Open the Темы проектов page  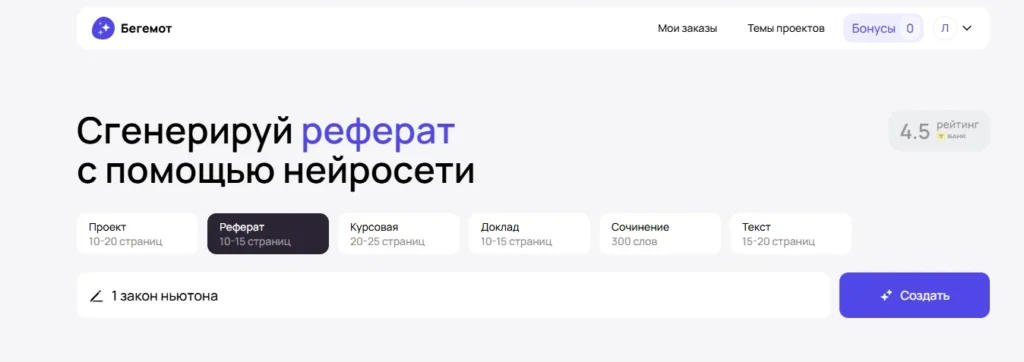tap(786, 28)
